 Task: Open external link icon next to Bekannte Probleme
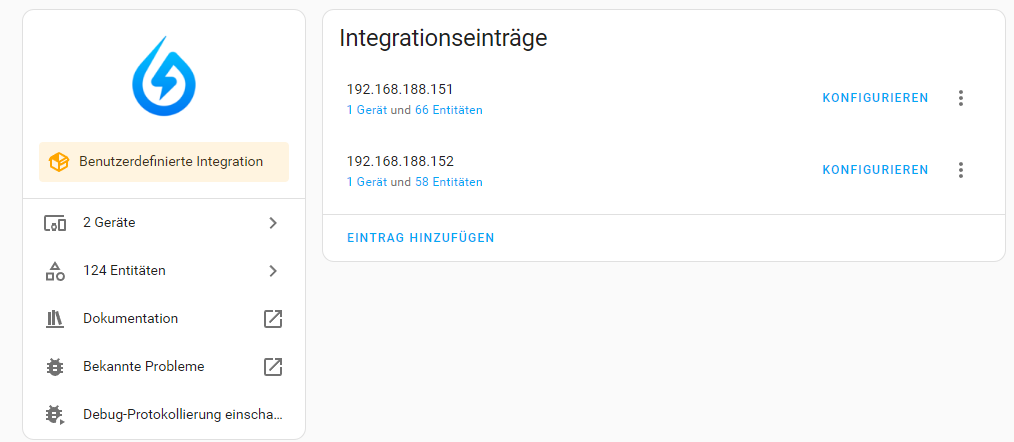pyautogui.click(x=273, y=367)
